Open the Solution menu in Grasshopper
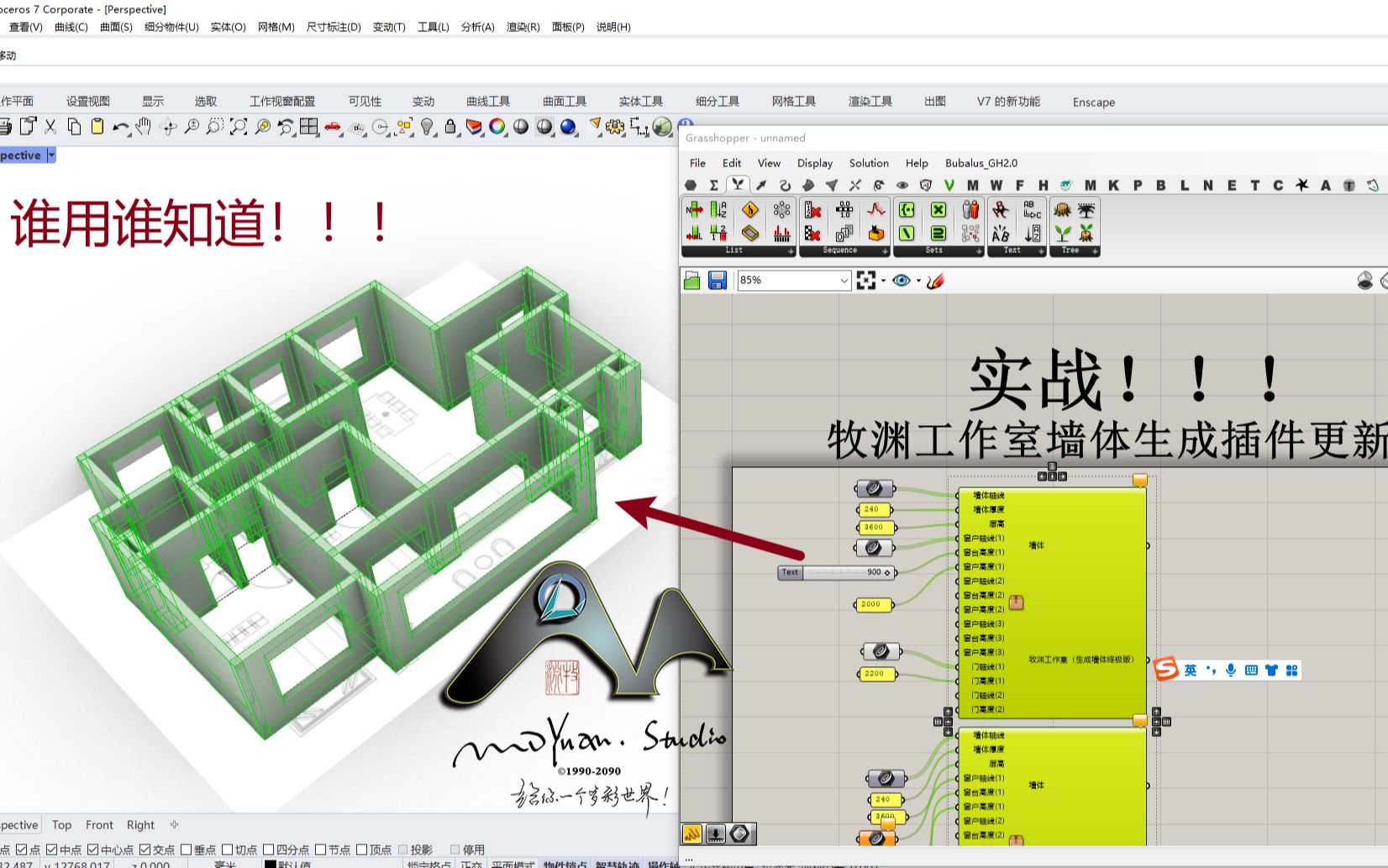Viewport: 1388px width, 868px height. (x=869, y=163)
